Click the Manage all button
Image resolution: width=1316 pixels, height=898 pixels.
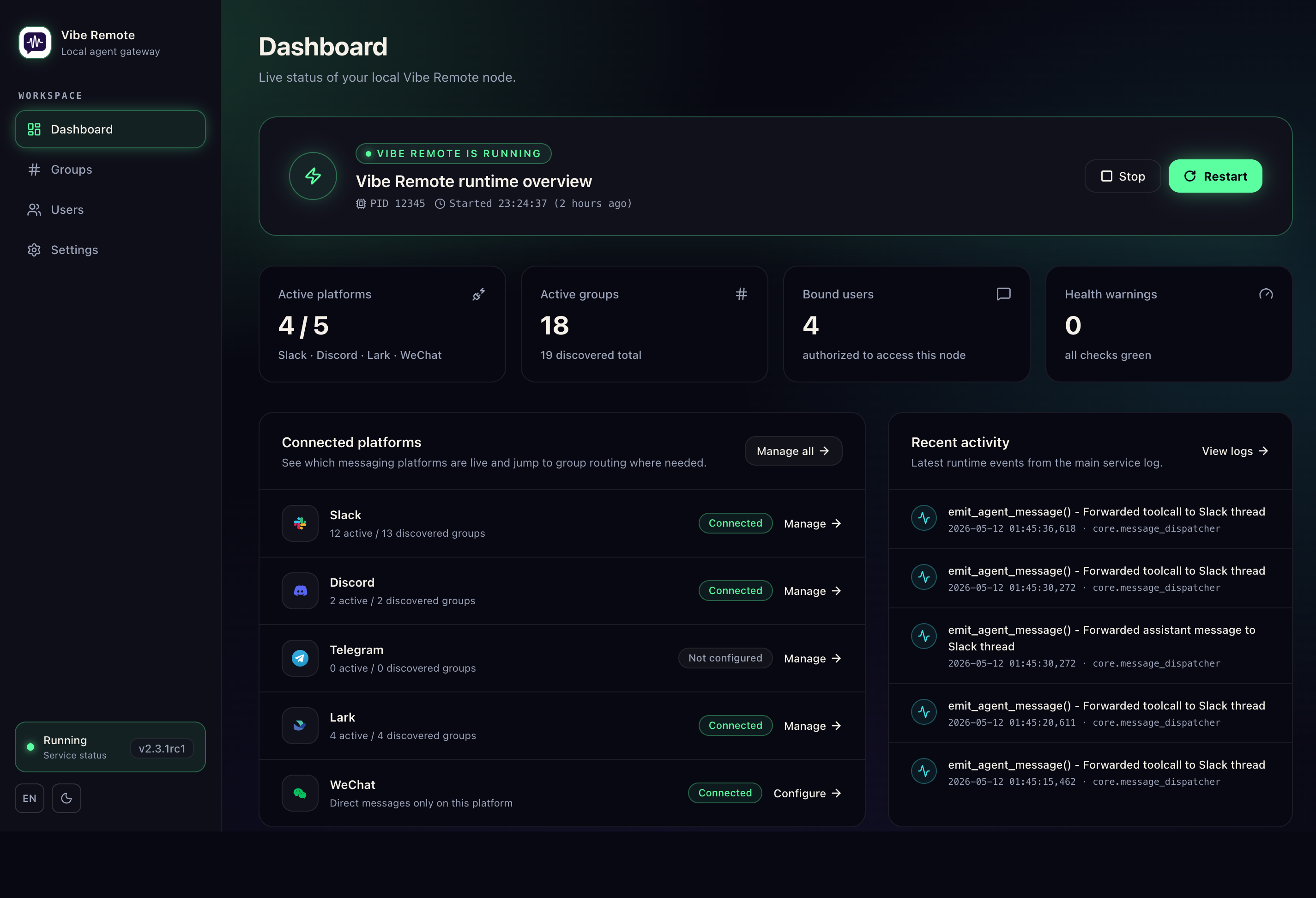pyautogui.click(x=793, y=451)
